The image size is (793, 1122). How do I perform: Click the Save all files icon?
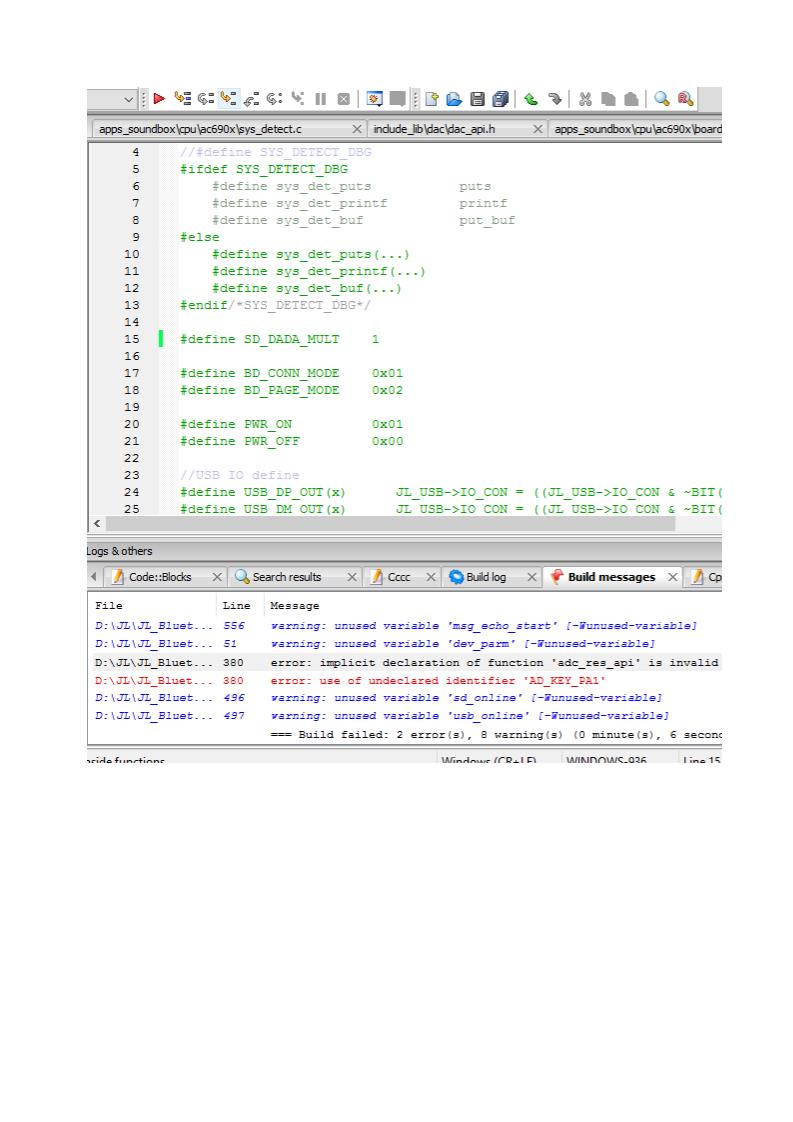501,99
